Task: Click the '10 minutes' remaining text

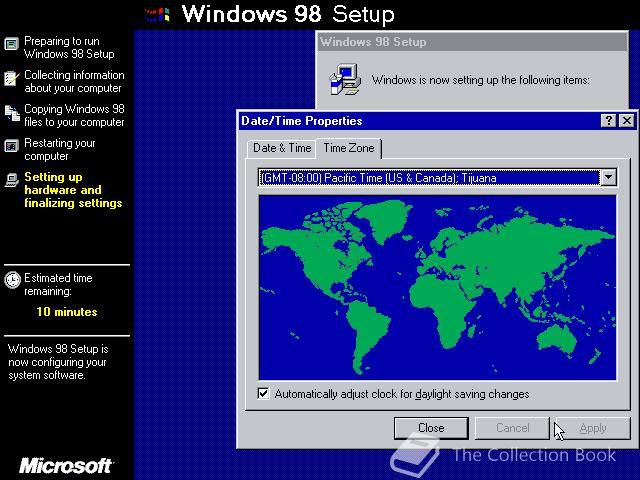Action: (67, 312)
